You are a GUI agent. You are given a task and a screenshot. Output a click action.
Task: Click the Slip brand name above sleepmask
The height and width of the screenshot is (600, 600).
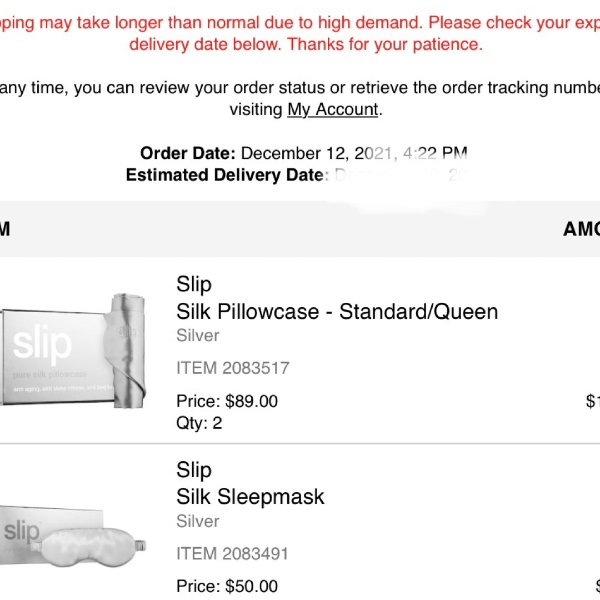tap(194, 470)
